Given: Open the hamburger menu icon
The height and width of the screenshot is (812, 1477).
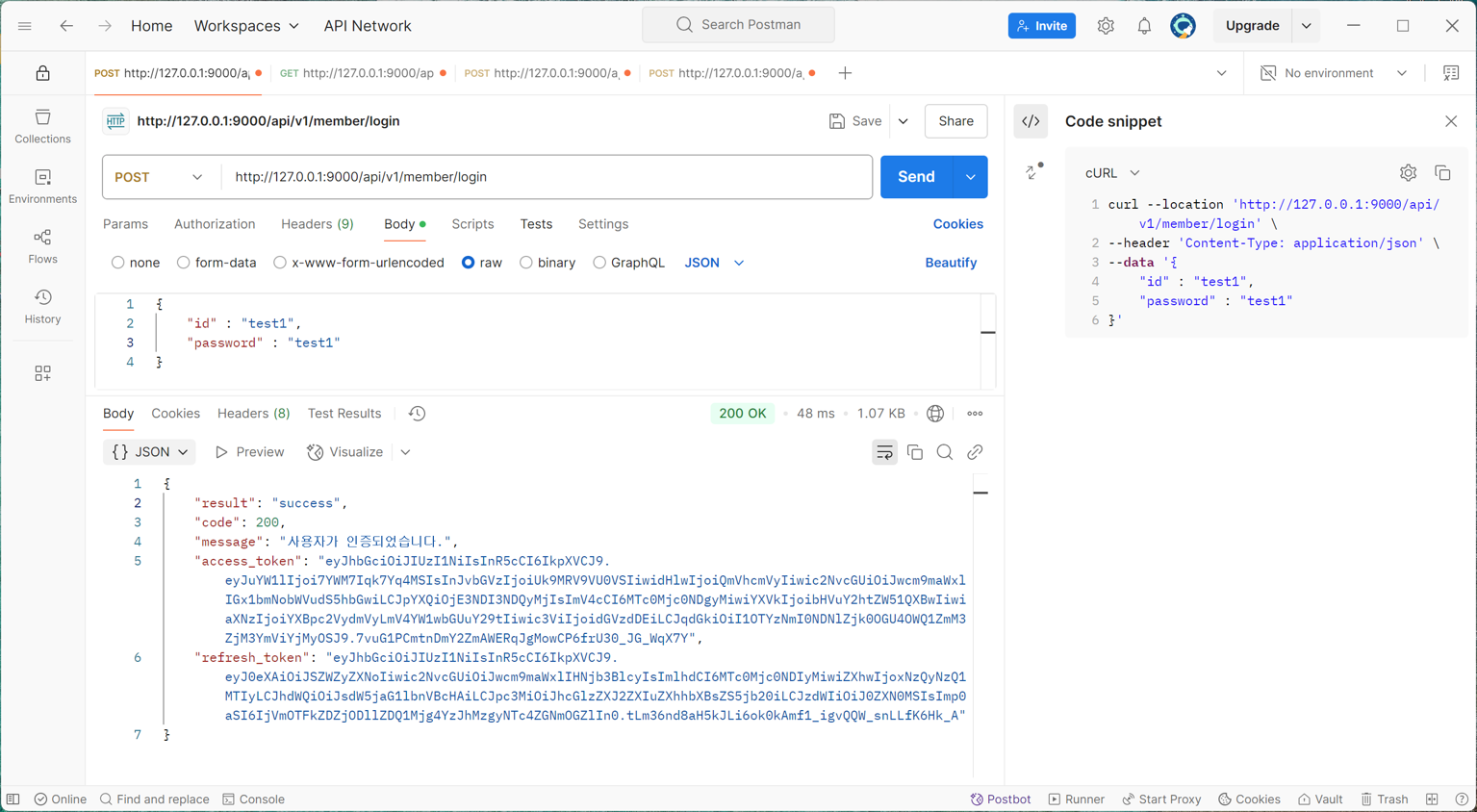Looking at the screenshot, I should click(25, 26).
